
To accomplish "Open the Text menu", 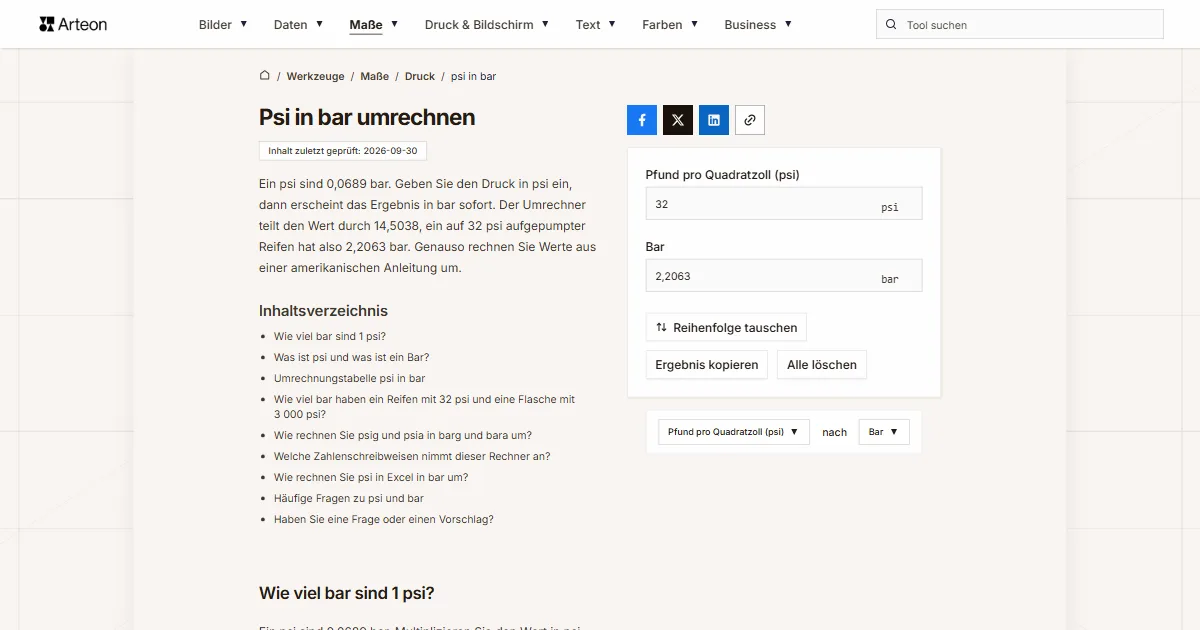I will 596,25.
